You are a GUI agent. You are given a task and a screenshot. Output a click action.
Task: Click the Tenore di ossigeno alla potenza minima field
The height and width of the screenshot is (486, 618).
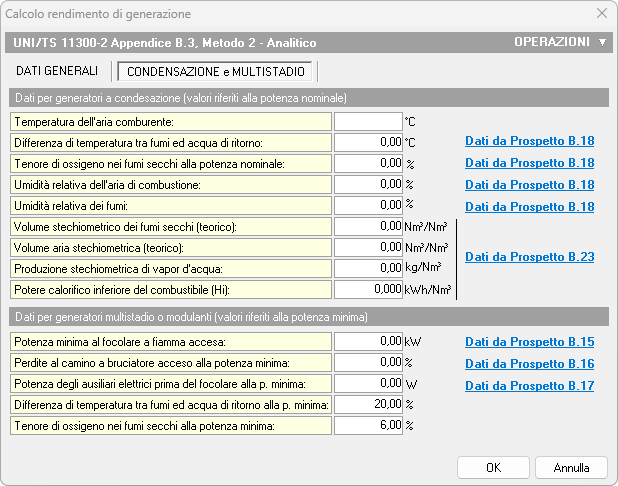368,425
